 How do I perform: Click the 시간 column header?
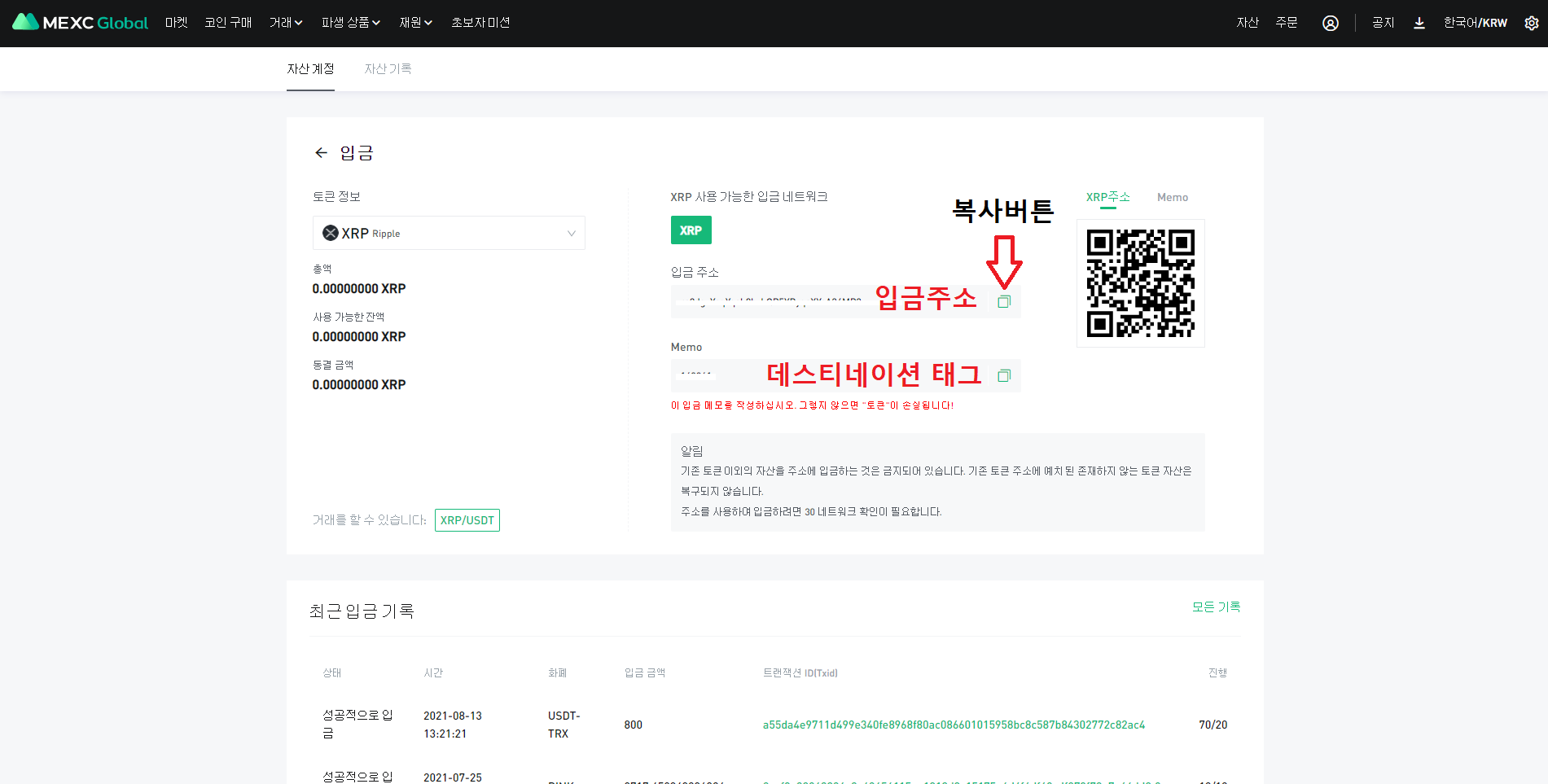tap(433, 672)
